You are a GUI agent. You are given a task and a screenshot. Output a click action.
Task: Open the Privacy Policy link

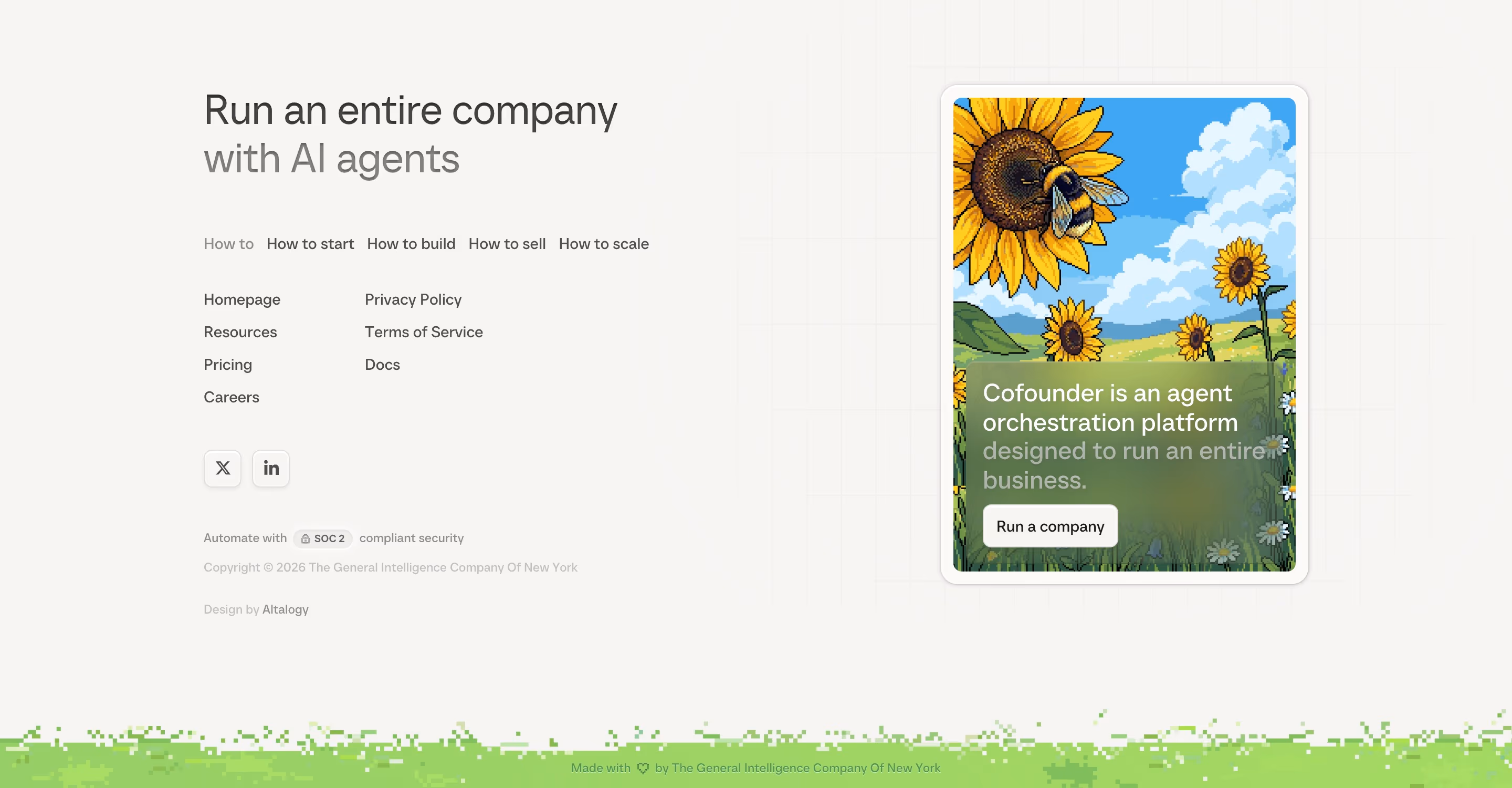tap(413, 299)
